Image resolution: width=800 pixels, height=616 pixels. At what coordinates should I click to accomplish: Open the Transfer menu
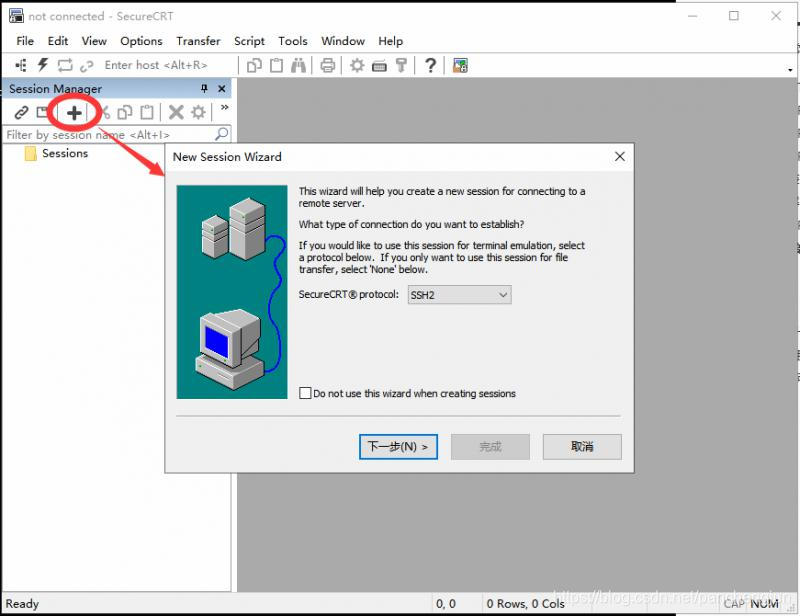[x=198, y=41]
